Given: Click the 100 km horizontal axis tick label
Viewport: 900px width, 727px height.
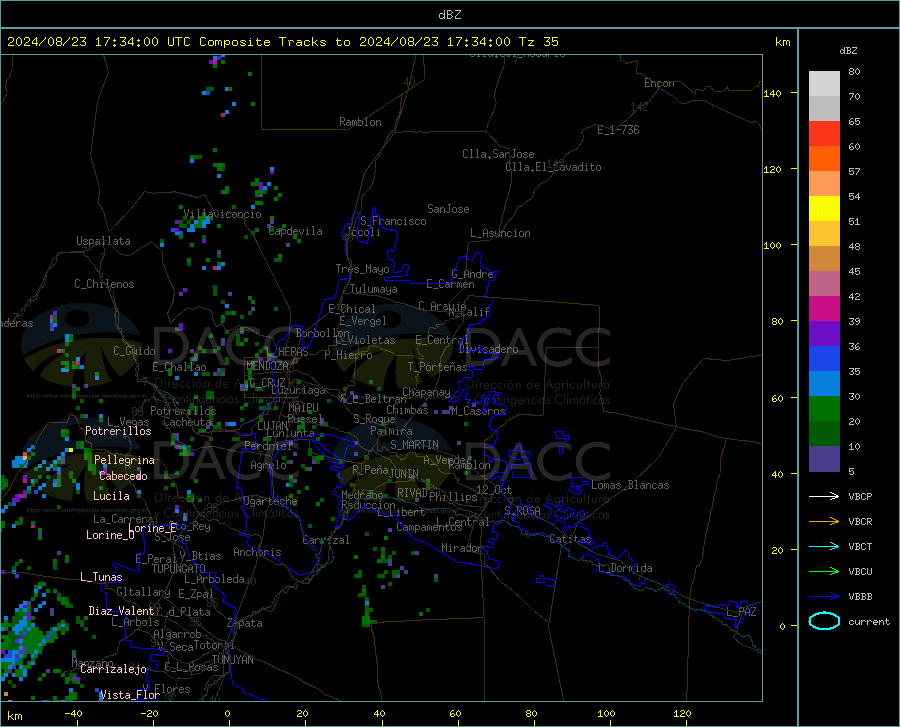Looking at the screenshot, I should coord(606,713).
